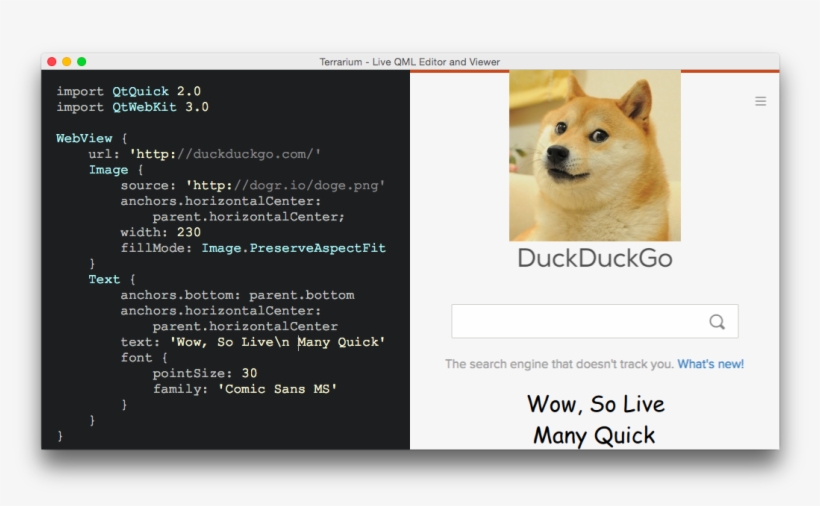820x506 pixels.
Task: Click the window title "Terrarium - Live QML Editor and Viewer"
Action: 409,62
